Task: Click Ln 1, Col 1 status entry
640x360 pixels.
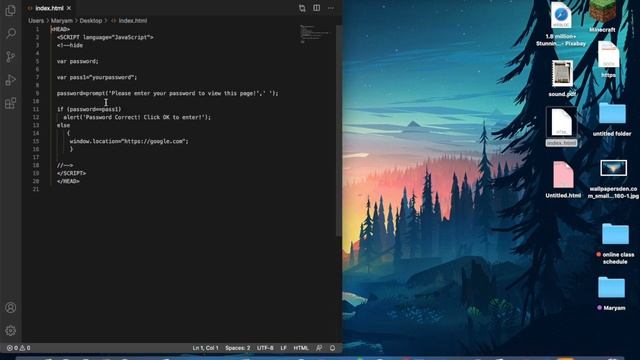Action: (205, 348)
